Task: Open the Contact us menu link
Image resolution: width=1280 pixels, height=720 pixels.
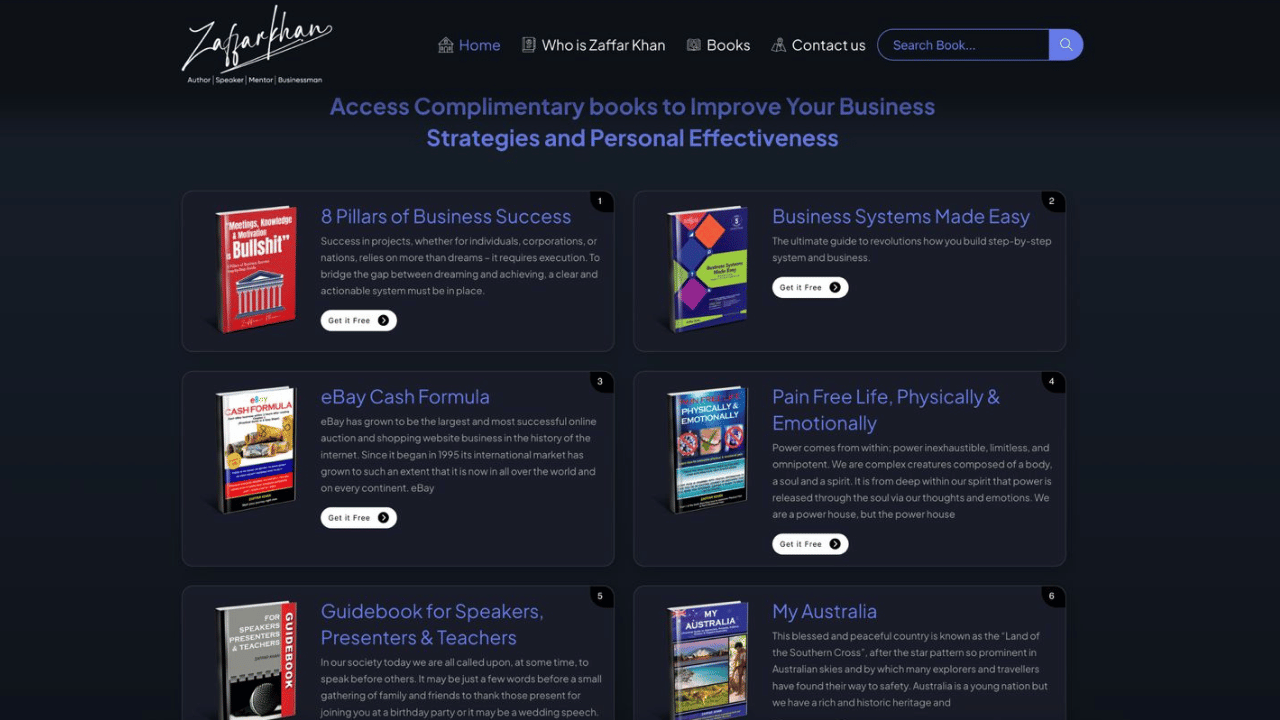Action: click(818, 45)
